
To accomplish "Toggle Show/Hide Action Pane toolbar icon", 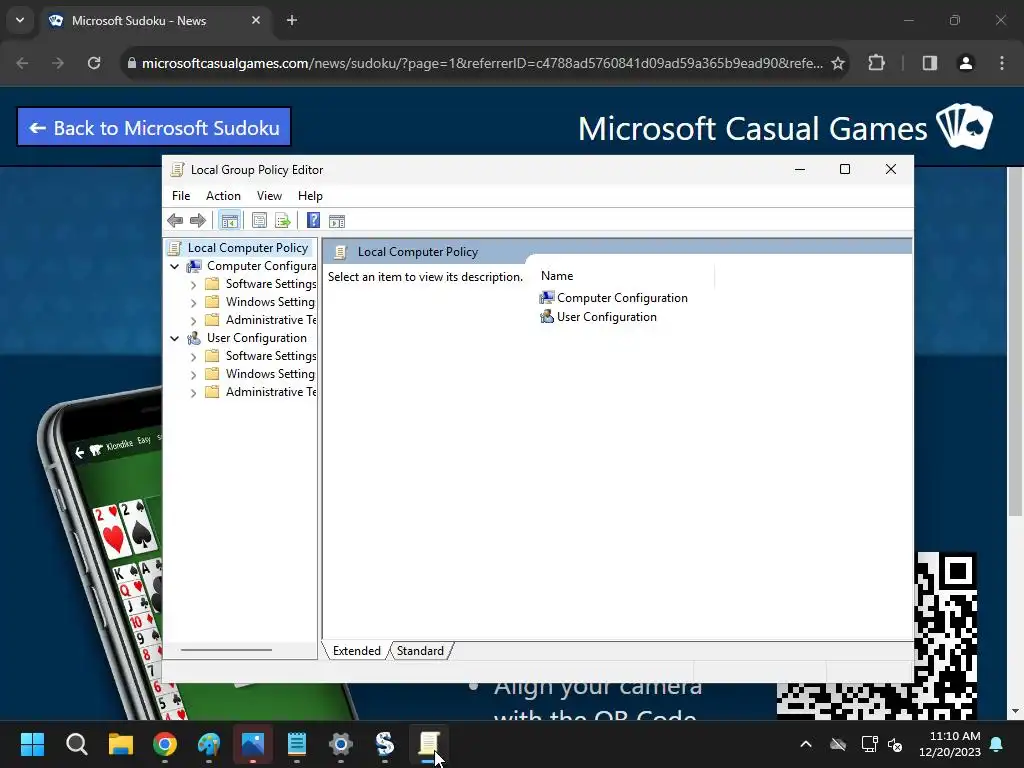I will click(337, 221).
